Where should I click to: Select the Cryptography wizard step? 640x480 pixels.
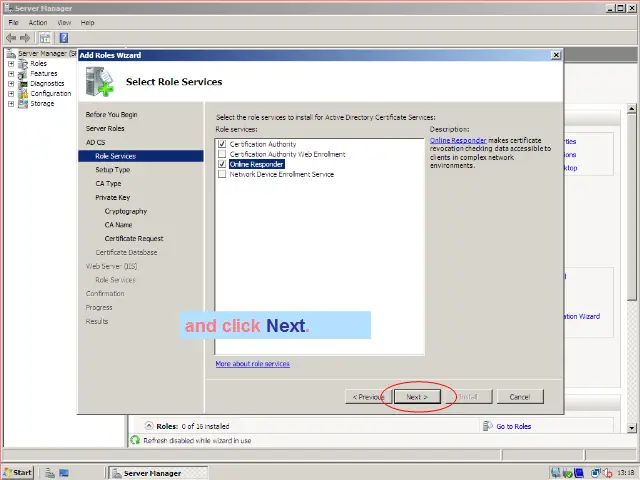click(126, 211)
